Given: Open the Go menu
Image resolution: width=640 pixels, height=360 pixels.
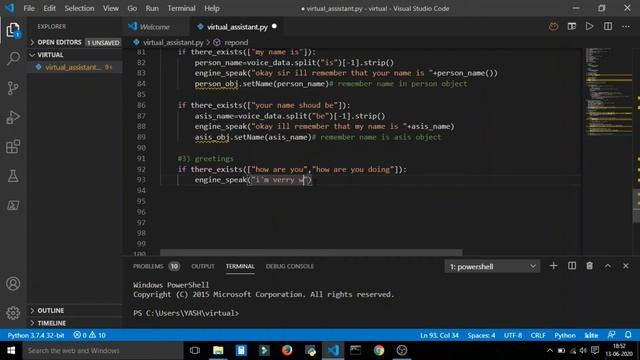Looking at the screenshot, I should pos(132,8).
